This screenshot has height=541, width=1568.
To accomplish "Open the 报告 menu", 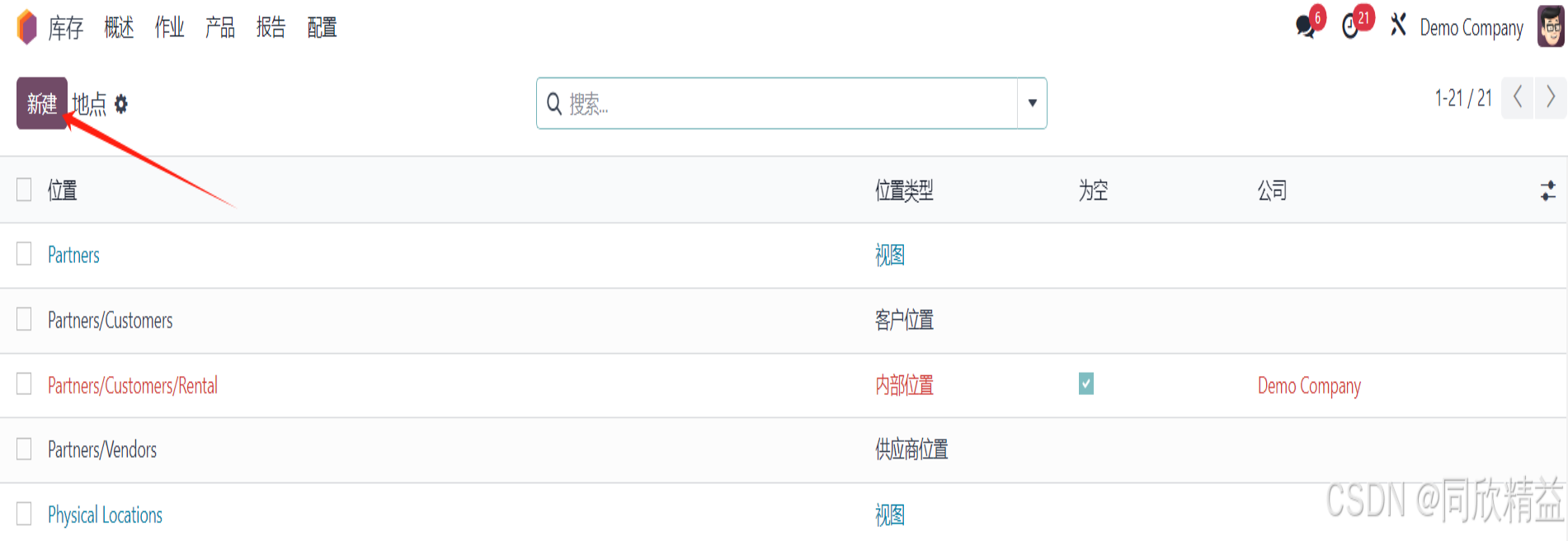I will coord(271,27).
